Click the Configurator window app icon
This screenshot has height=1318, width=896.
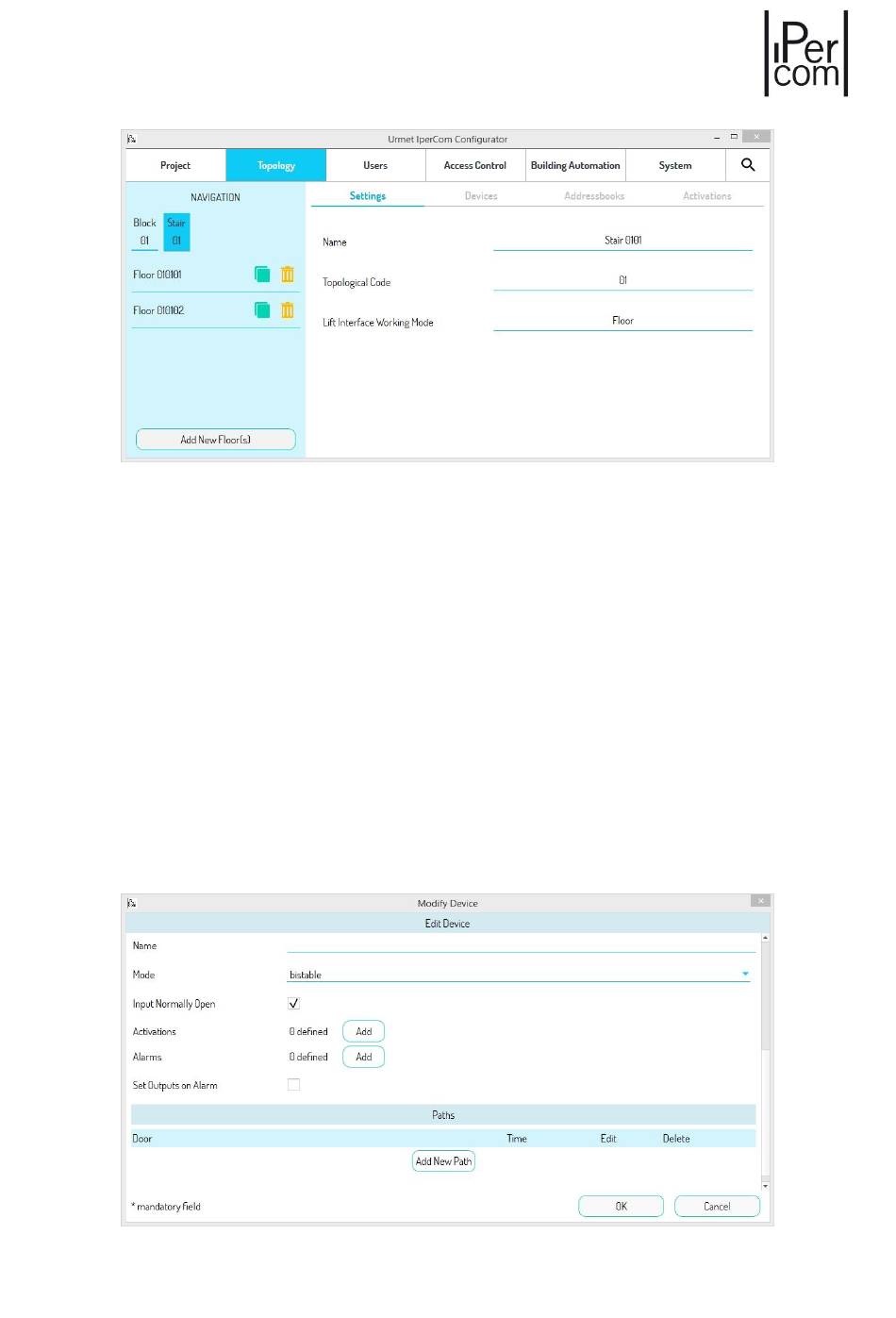click(x=132, y=139)
